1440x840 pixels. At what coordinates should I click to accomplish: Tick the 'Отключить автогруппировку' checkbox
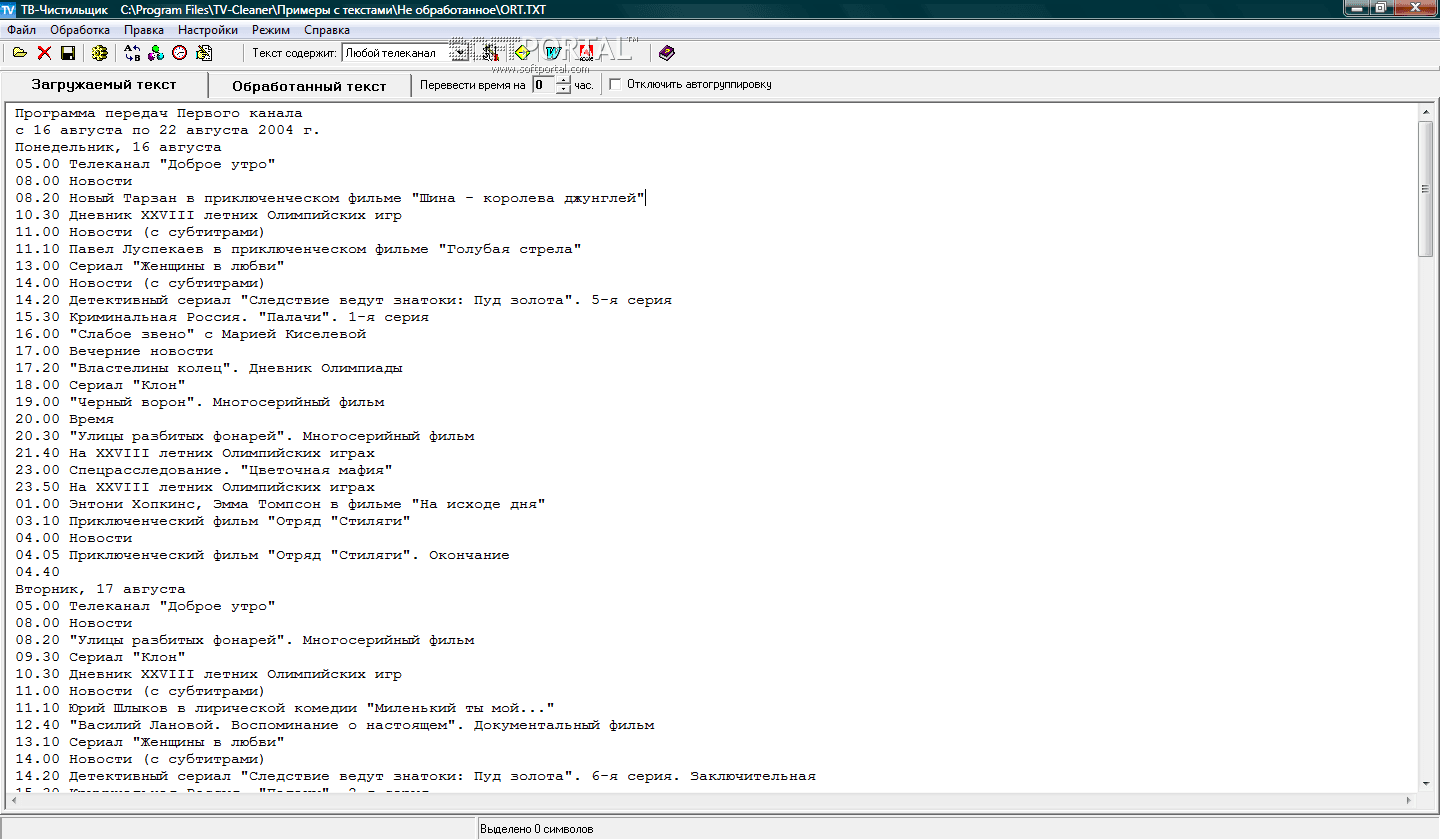pyautogui.click(x=615, y=84)
